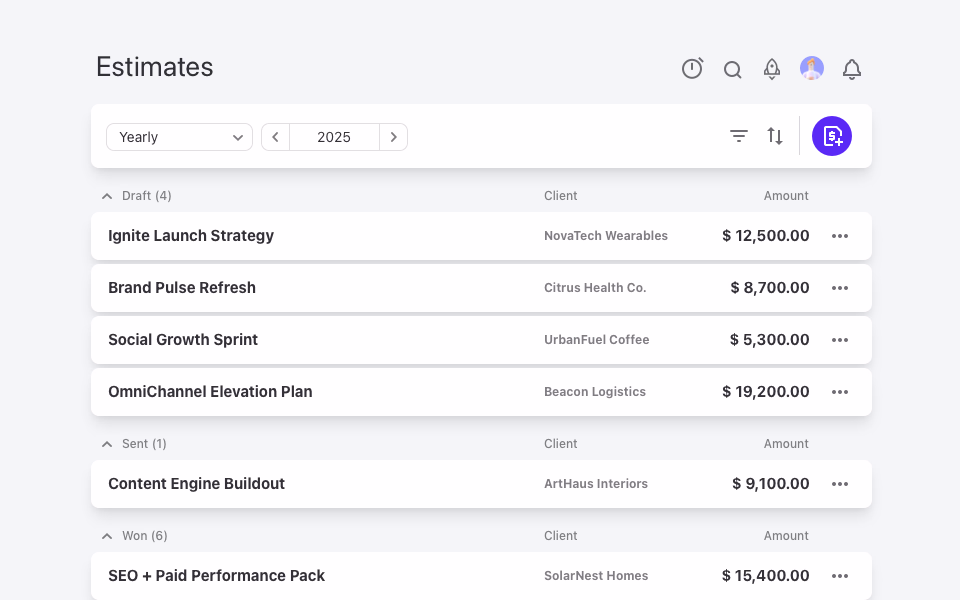Click the search magnifier icon
960x600 pixels.
coord(732,69)
